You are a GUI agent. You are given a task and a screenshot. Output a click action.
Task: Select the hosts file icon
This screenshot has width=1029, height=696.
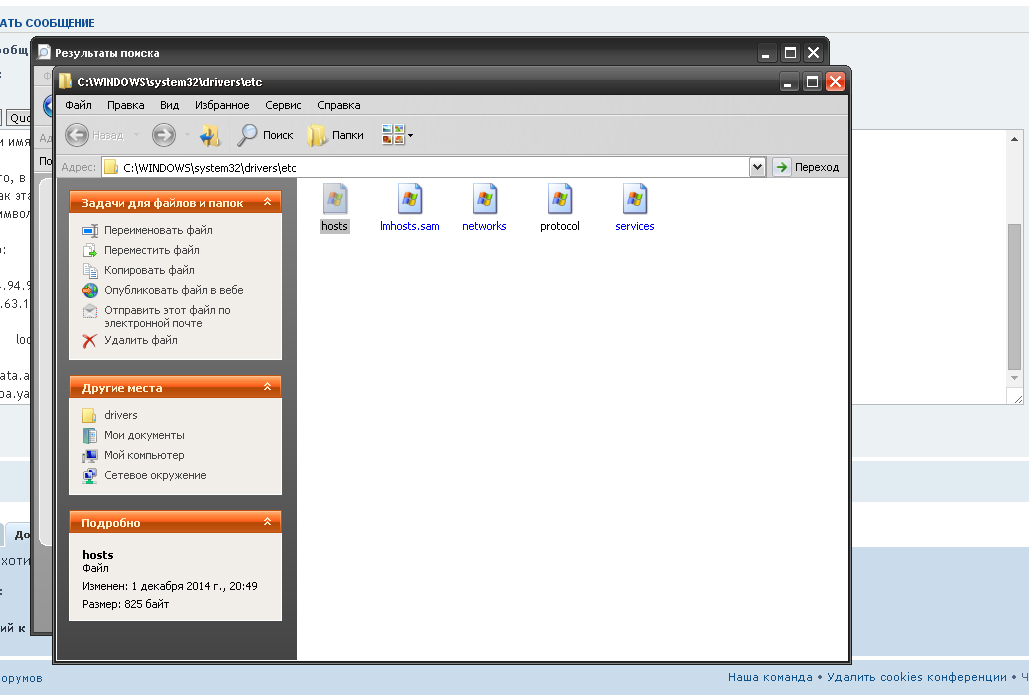pos(334,200)
